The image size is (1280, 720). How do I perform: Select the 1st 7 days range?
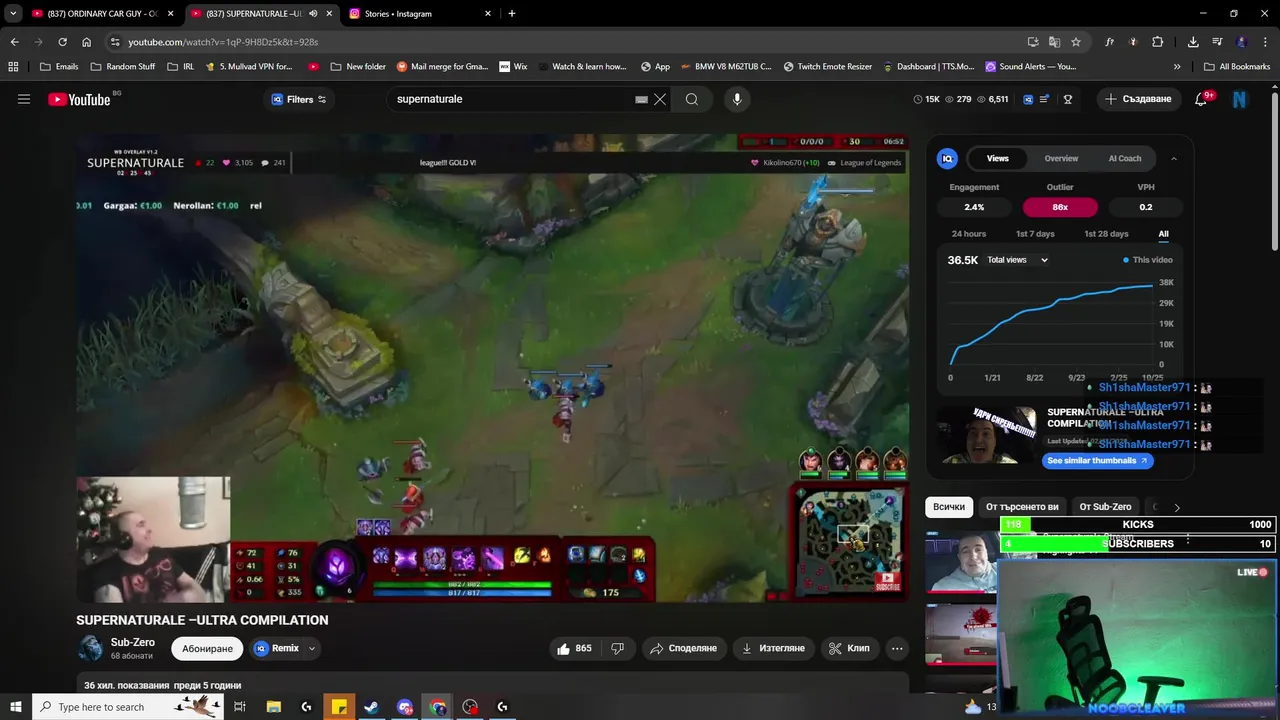pos(1035,234)
